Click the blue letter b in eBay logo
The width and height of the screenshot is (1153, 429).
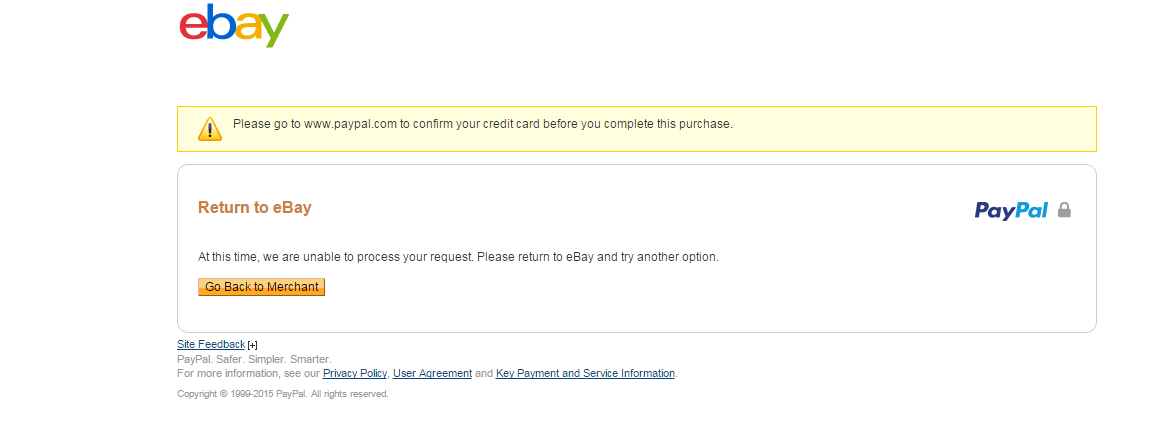[x=221, y=23]
